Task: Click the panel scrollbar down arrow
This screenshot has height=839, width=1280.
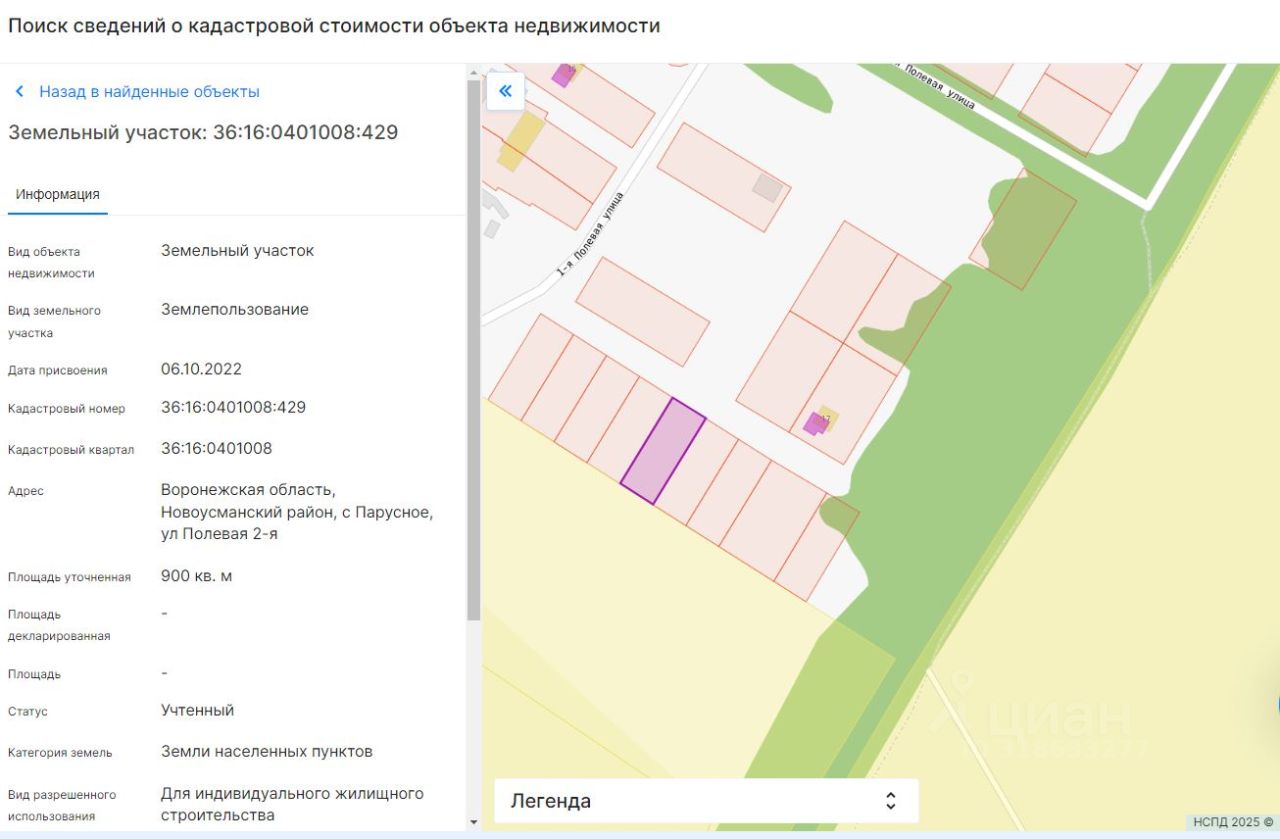Action: click(x=473, y=822)
